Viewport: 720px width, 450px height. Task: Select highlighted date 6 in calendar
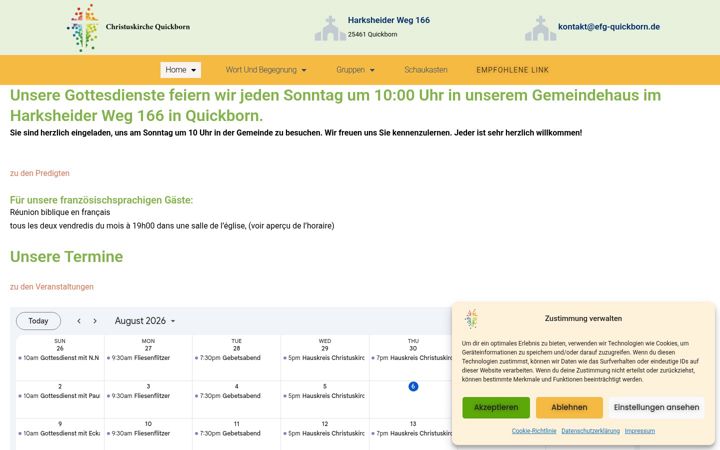pos(413,386)
